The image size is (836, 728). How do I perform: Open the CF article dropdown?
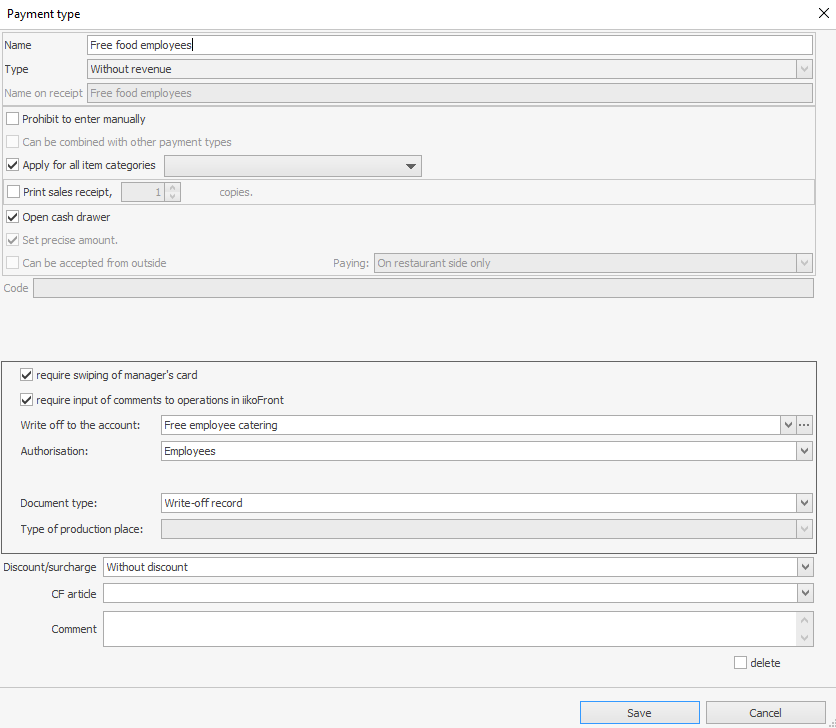click(x=805, y=593)
